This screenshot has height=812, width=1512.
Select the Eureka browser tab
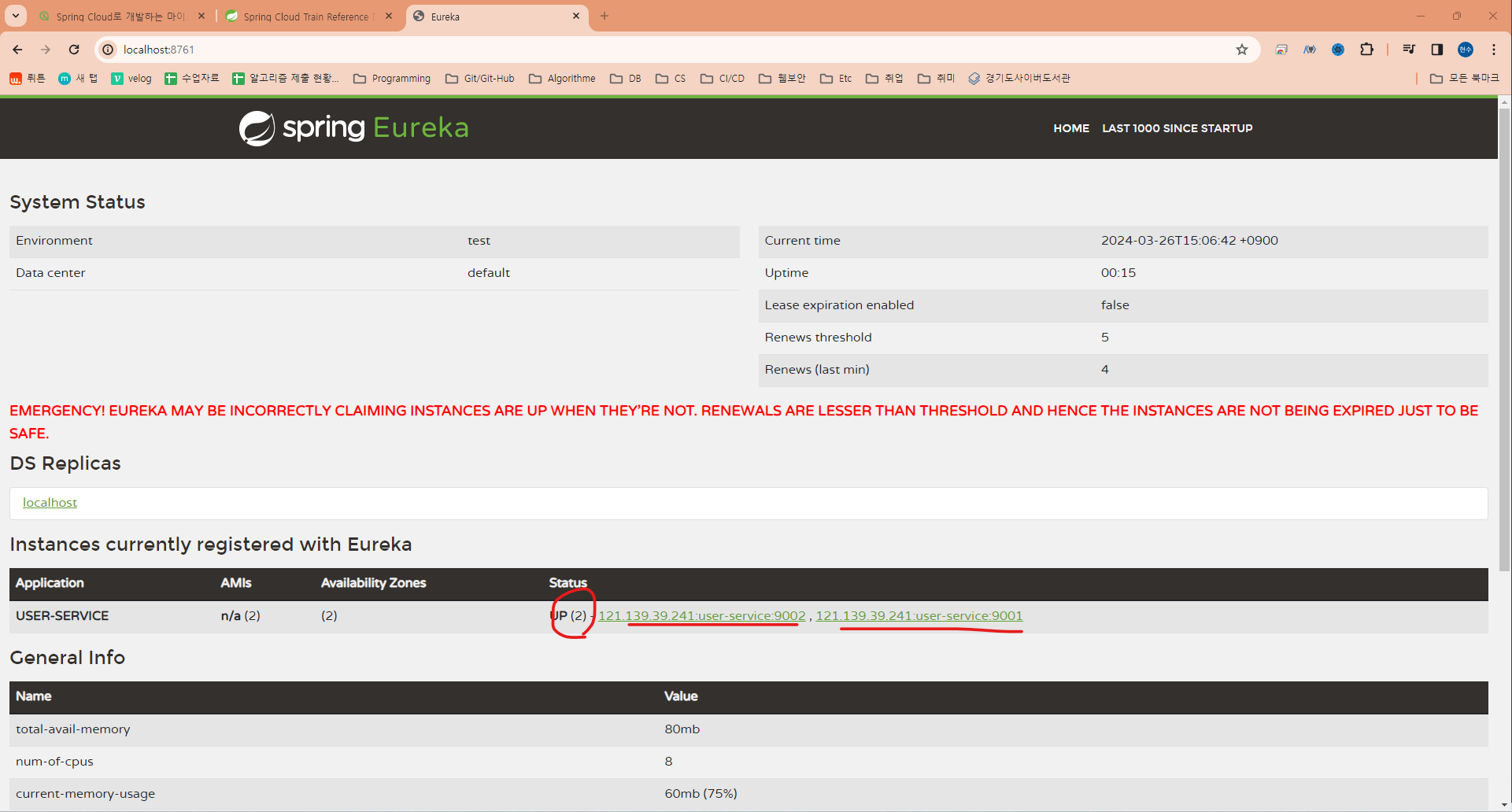(496, 17)
